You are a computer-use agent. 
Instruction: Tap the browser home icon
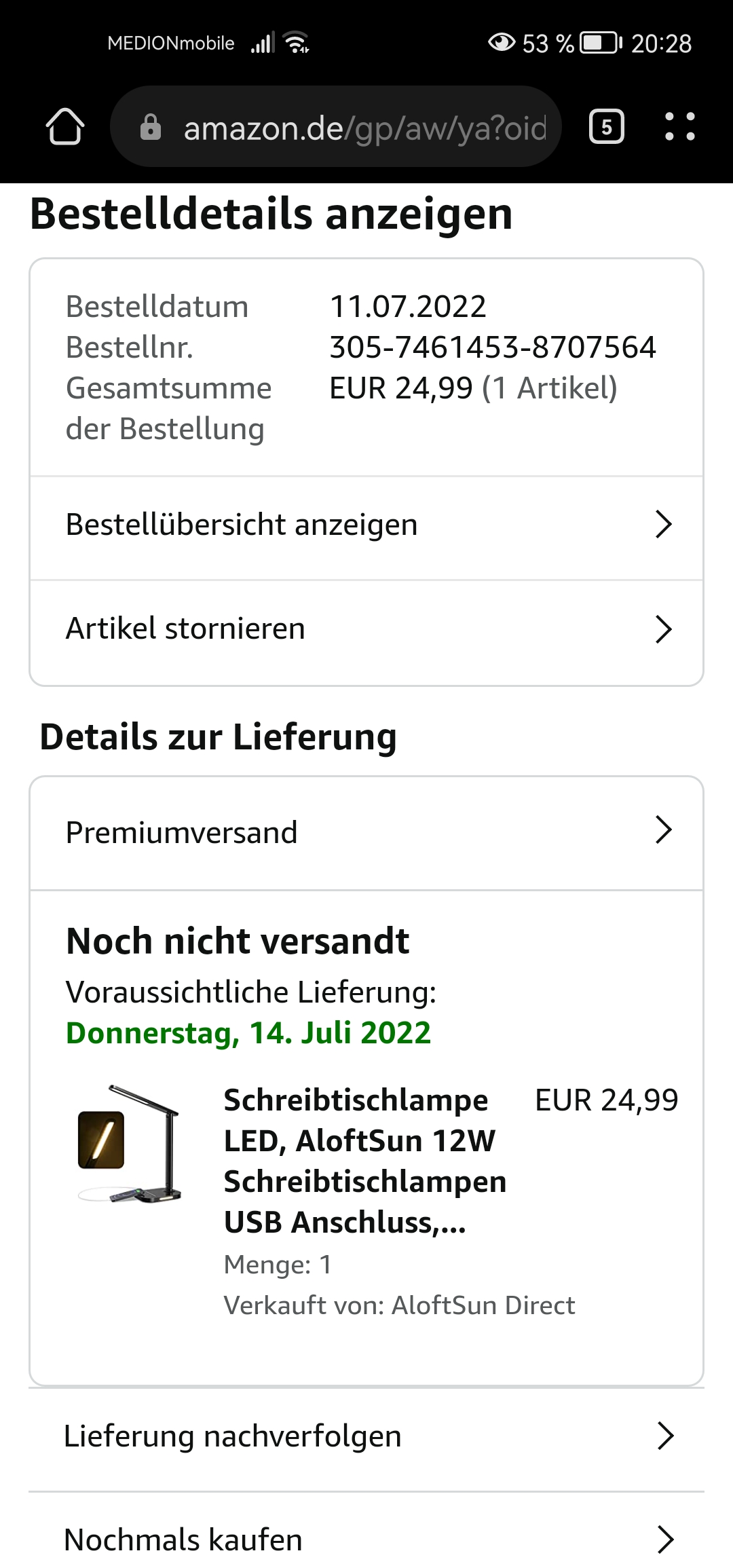pos(65,127)
